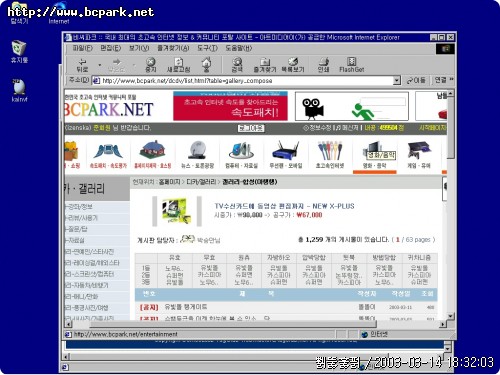Open the Search (검색) toolbar icon

pos(237,65)
